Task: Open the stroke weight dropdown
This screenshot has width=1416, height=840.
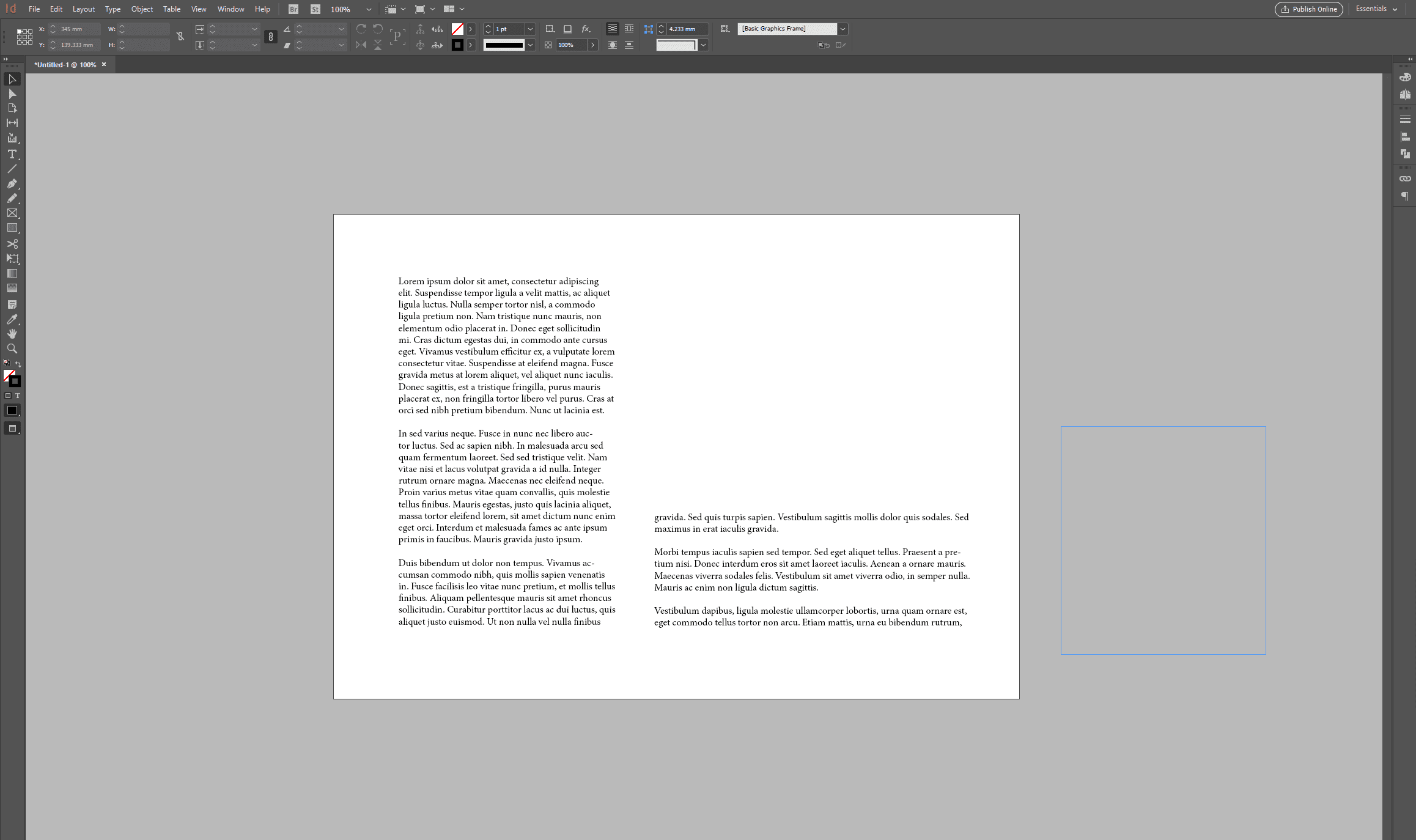Action: [529, 29]
